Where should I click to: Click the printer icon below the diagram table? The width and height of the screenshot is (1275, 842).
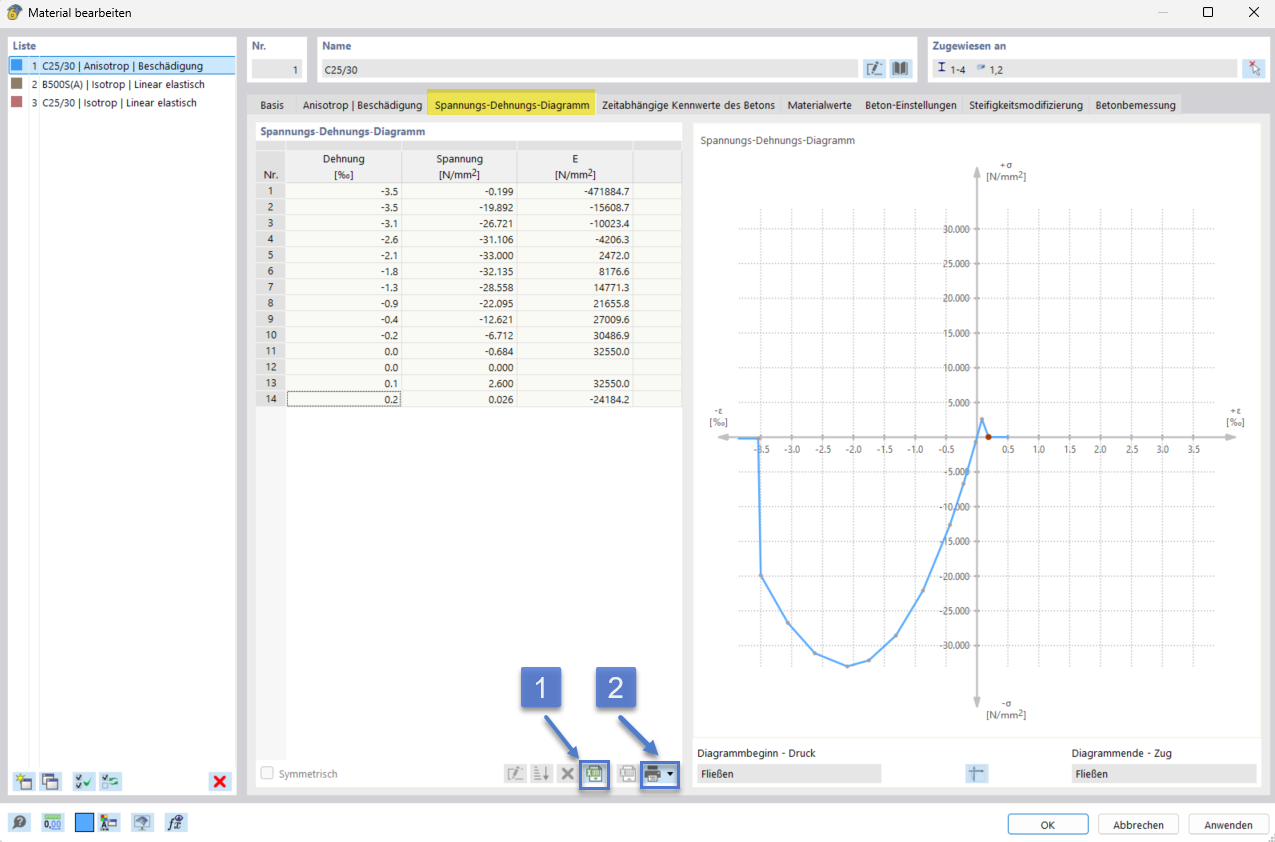pos(653,773)
